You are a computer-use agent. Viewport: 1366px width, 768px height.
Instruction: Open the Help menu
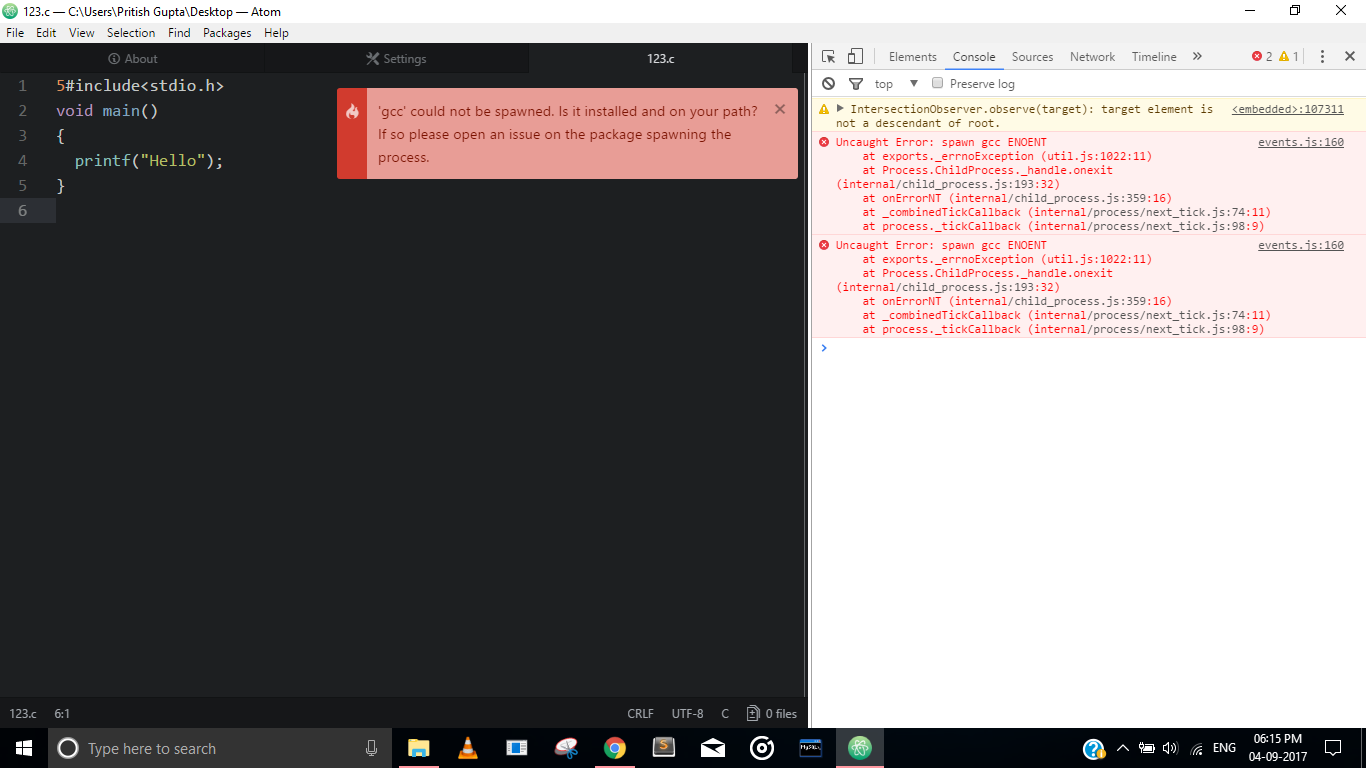(x=276, y=33)
